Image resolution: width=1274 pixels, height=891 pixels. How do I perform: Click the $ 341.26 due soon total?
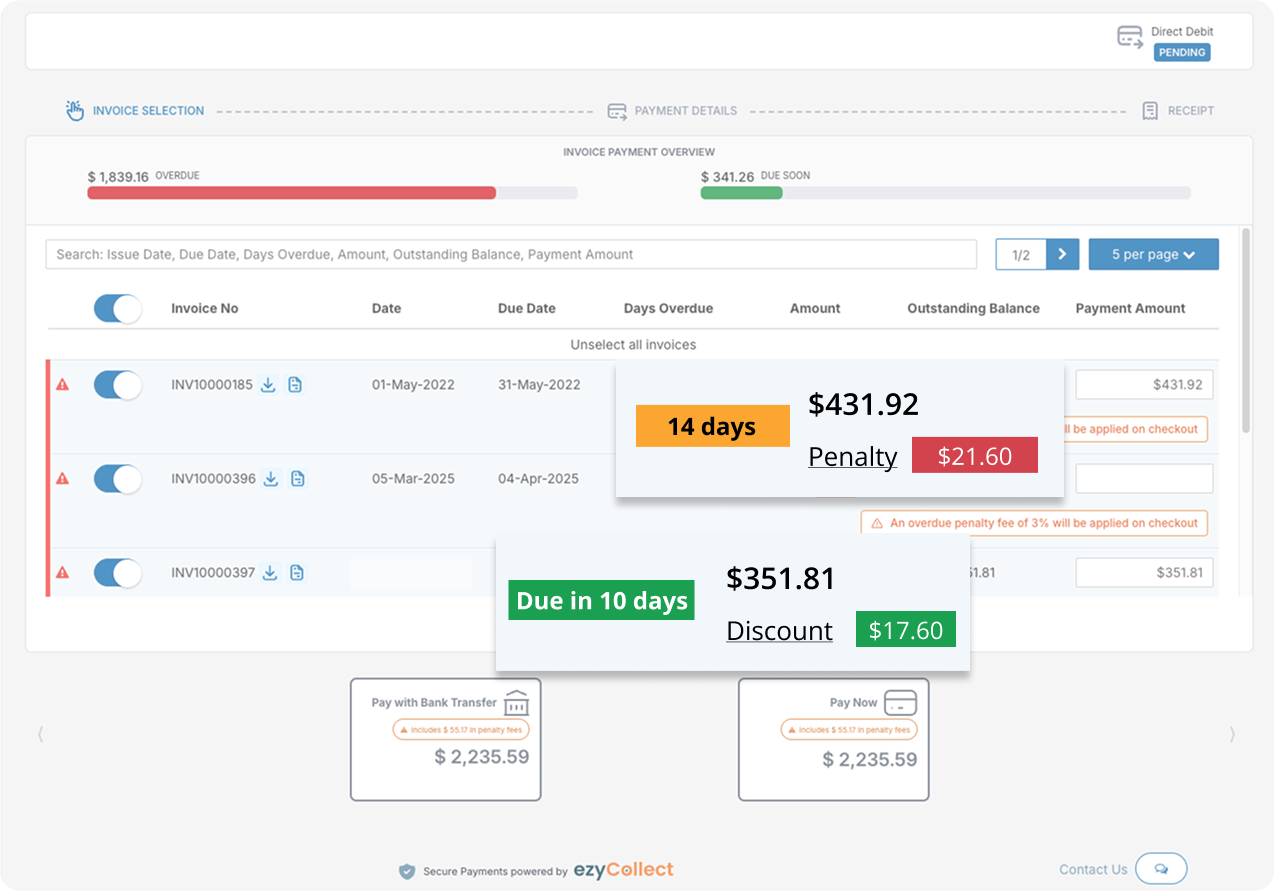tap(727, 177)
